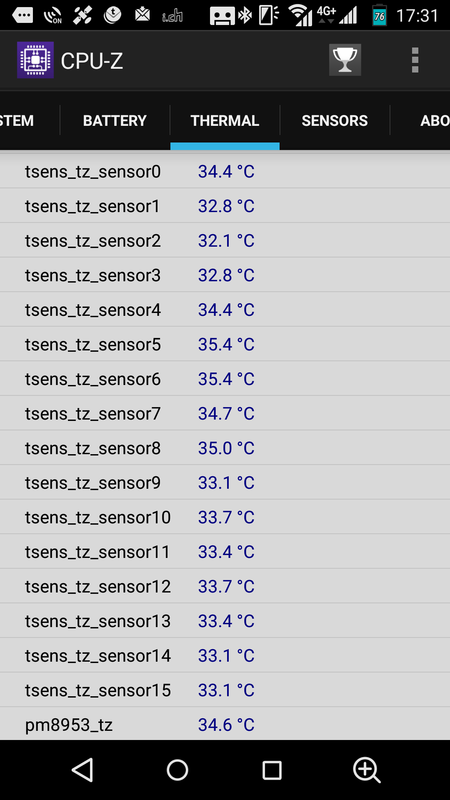Screen dimensions: 450x800
Task: Switch to the BATTERY tab
Action: 115,121
